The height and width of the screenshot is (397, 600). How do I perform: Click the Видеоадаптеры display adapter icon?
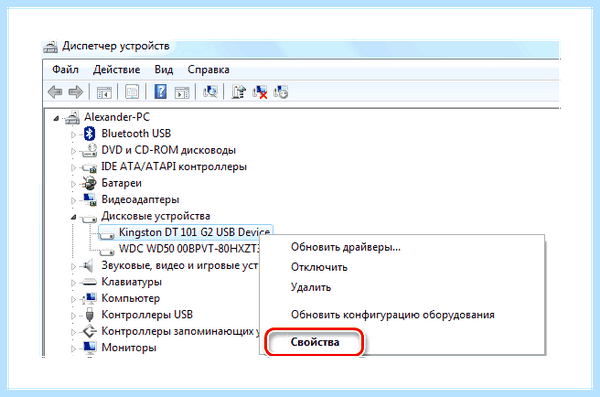pos(90,199)
